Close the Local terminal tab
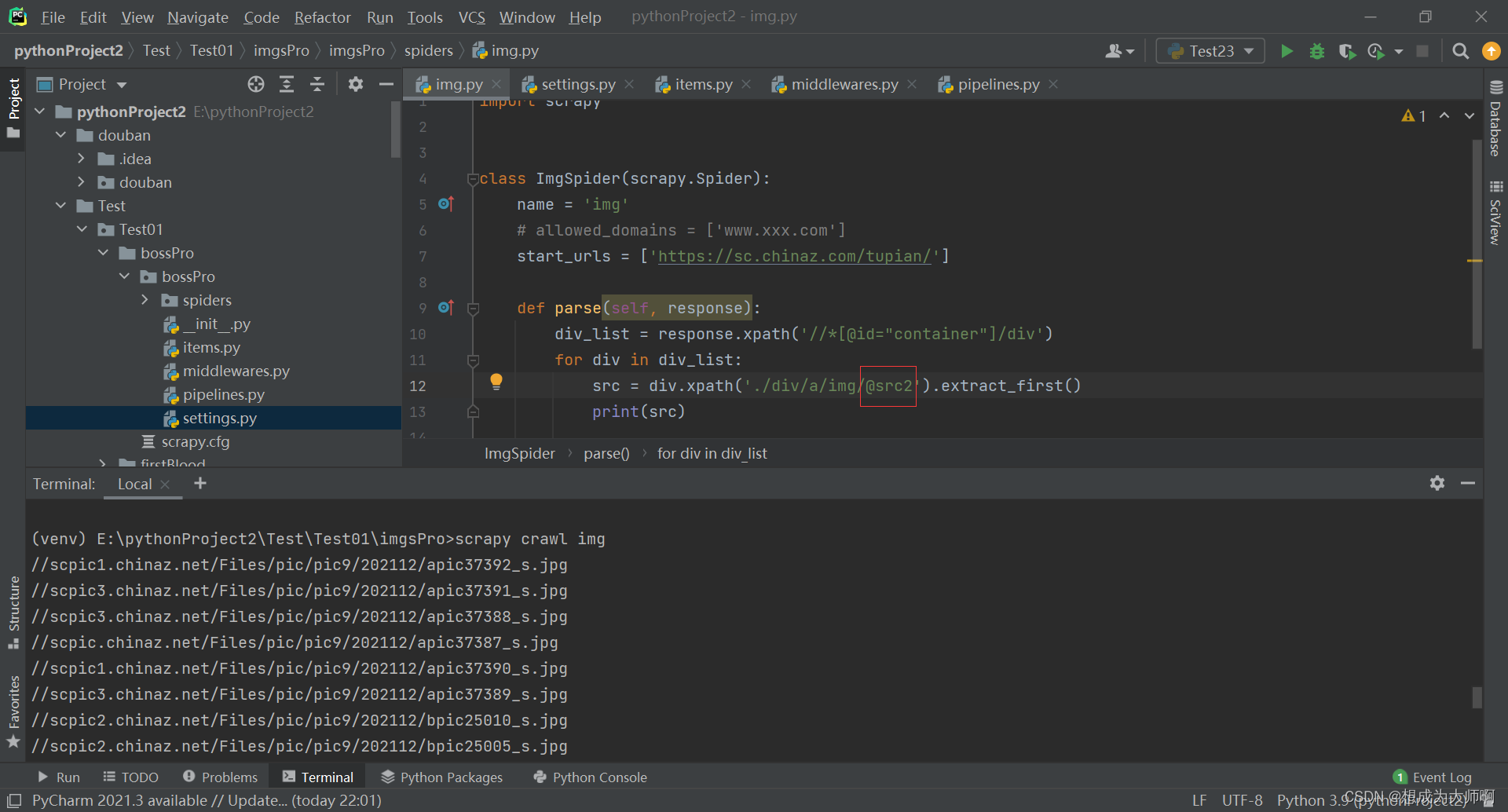This screenshot has height=812, width=1508. point(165,485)
